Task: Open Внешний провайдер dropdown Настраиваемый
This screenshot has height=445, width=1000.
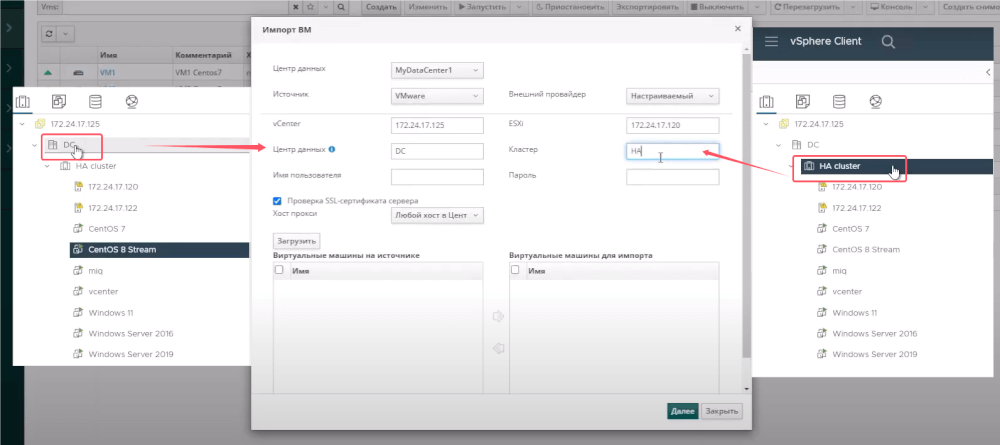Action: point(673,96)
